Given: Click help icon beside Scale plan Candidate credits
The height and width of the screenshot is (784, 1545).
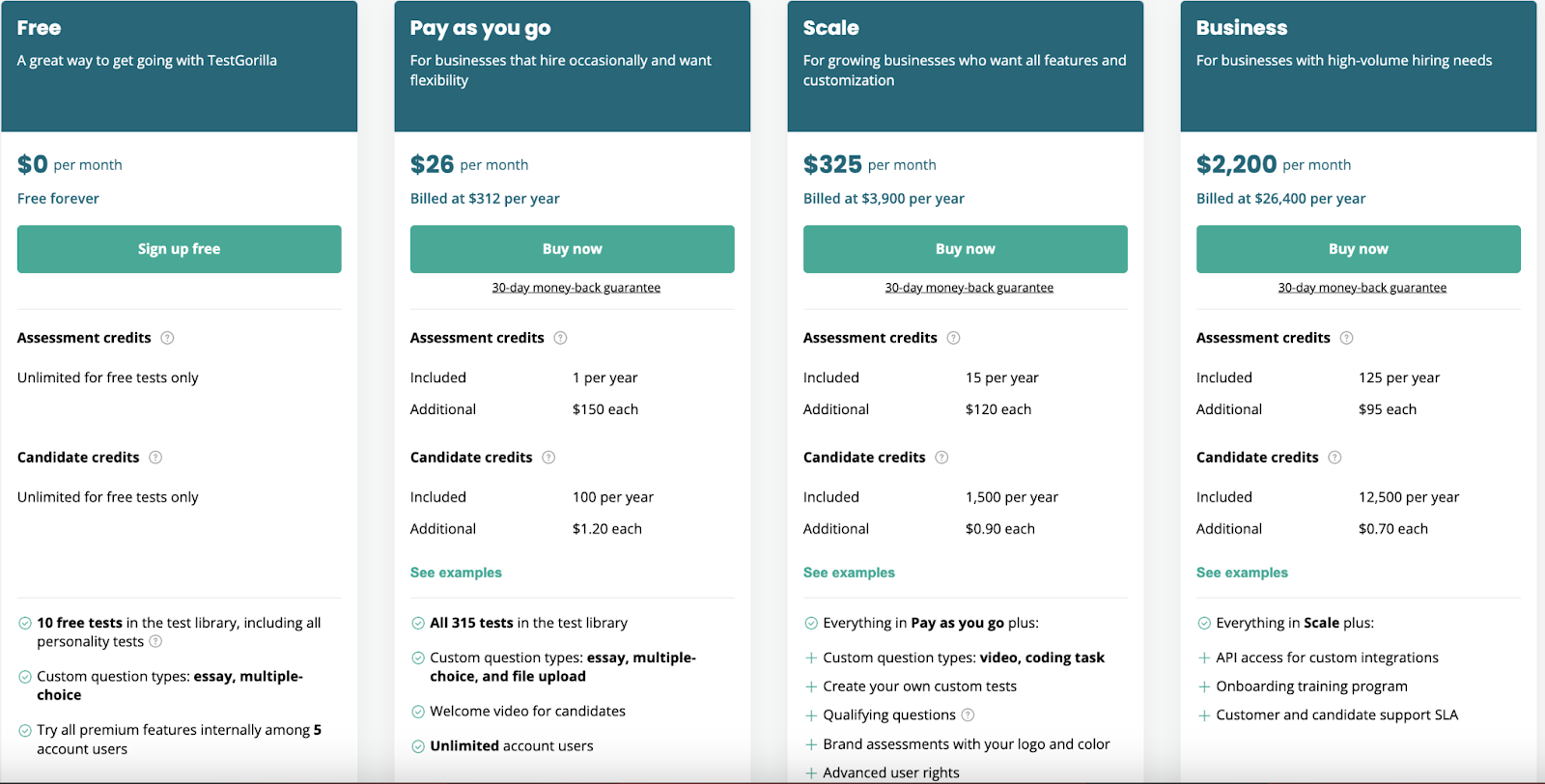Looking at the screenshot, I should 941,458.
